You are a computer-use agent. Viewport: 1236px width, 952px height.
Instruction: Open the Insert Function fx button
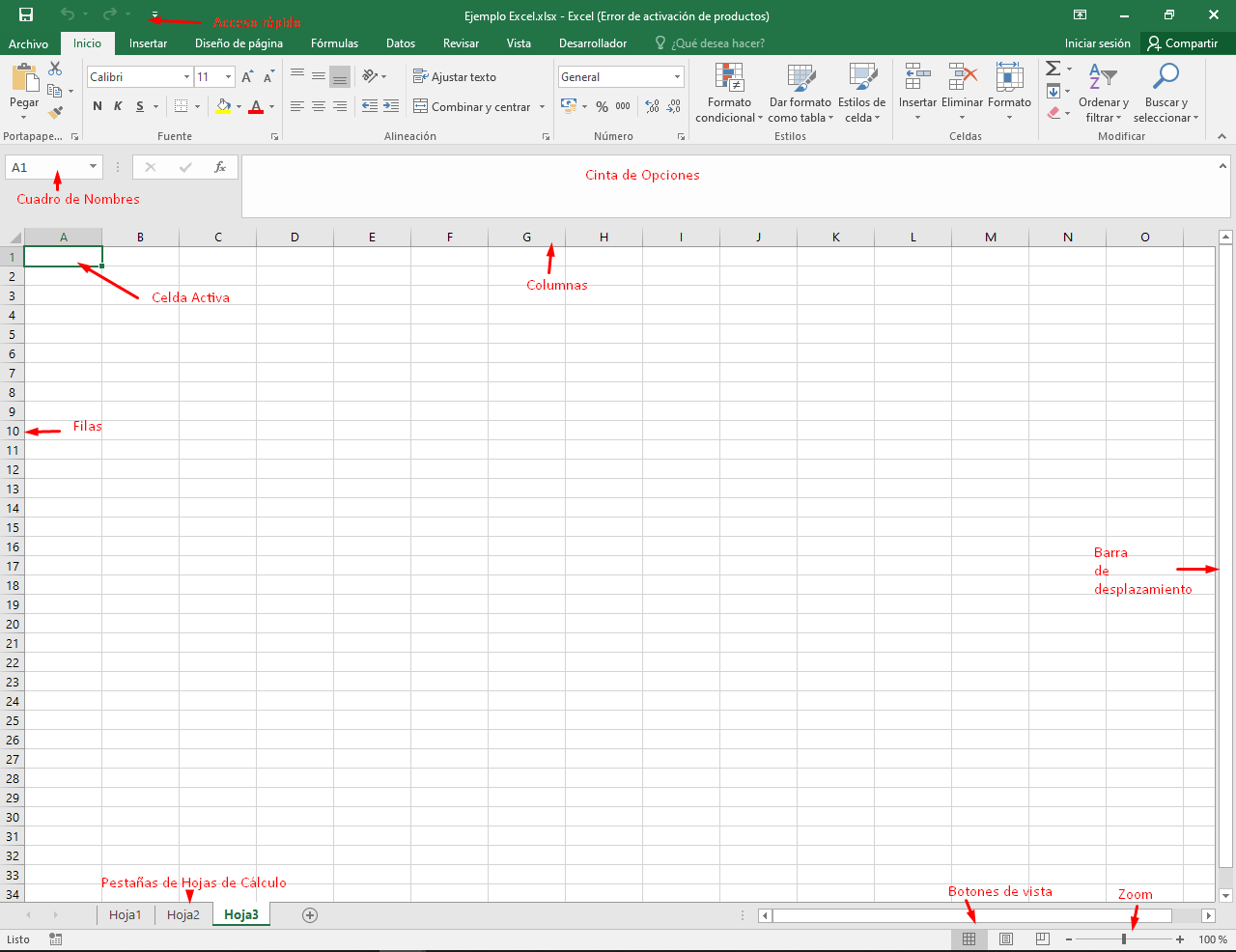point(220,167)
